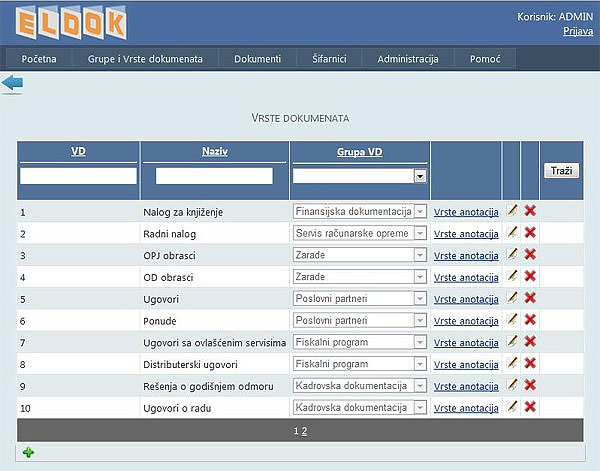Expand Kadrovska dokumentacija dropdown for row 9
Screen dimensions: 600x471
(420, 386)
